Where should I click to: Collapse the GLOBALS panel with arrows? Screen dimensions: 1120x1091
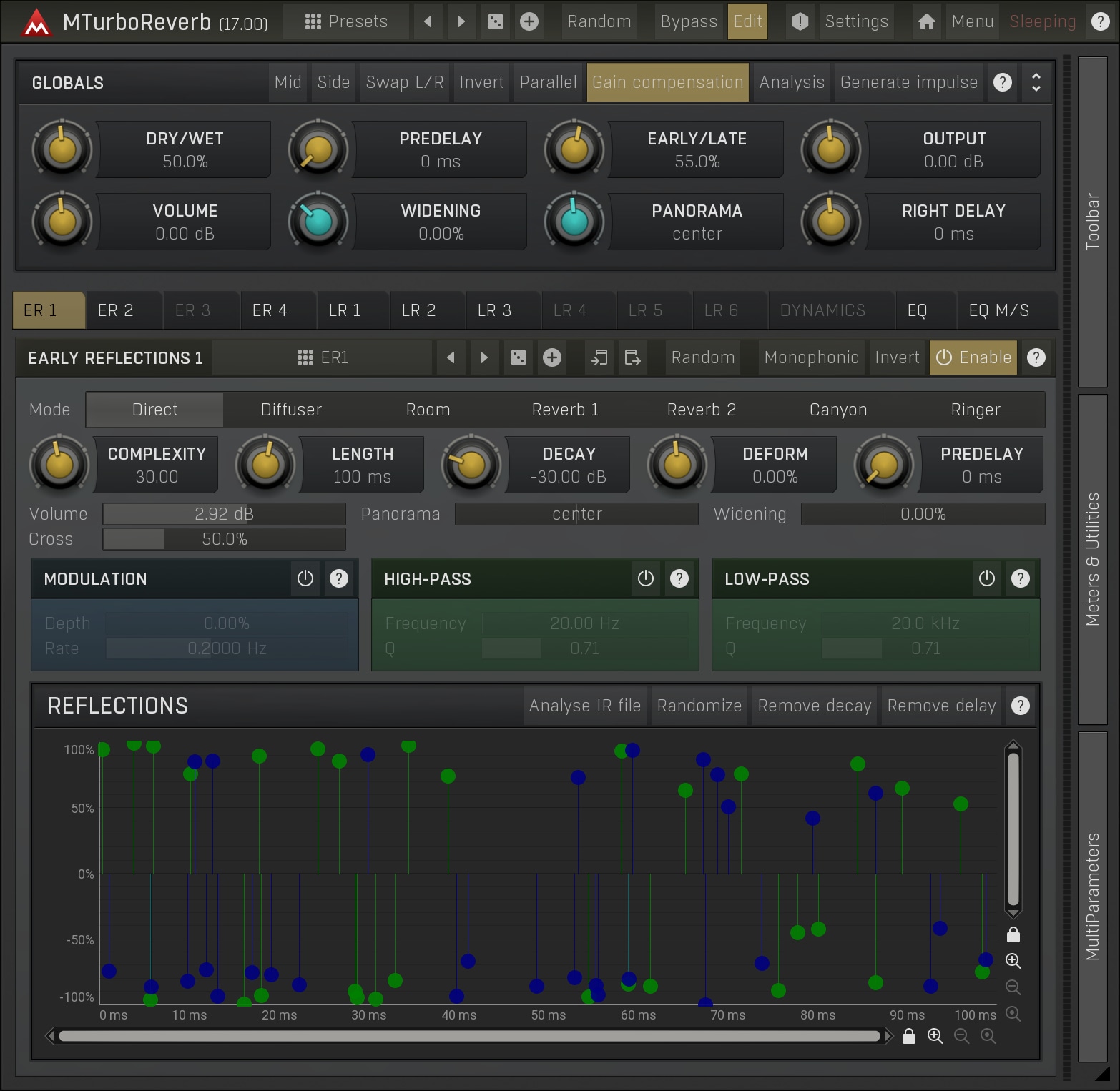1036,82
